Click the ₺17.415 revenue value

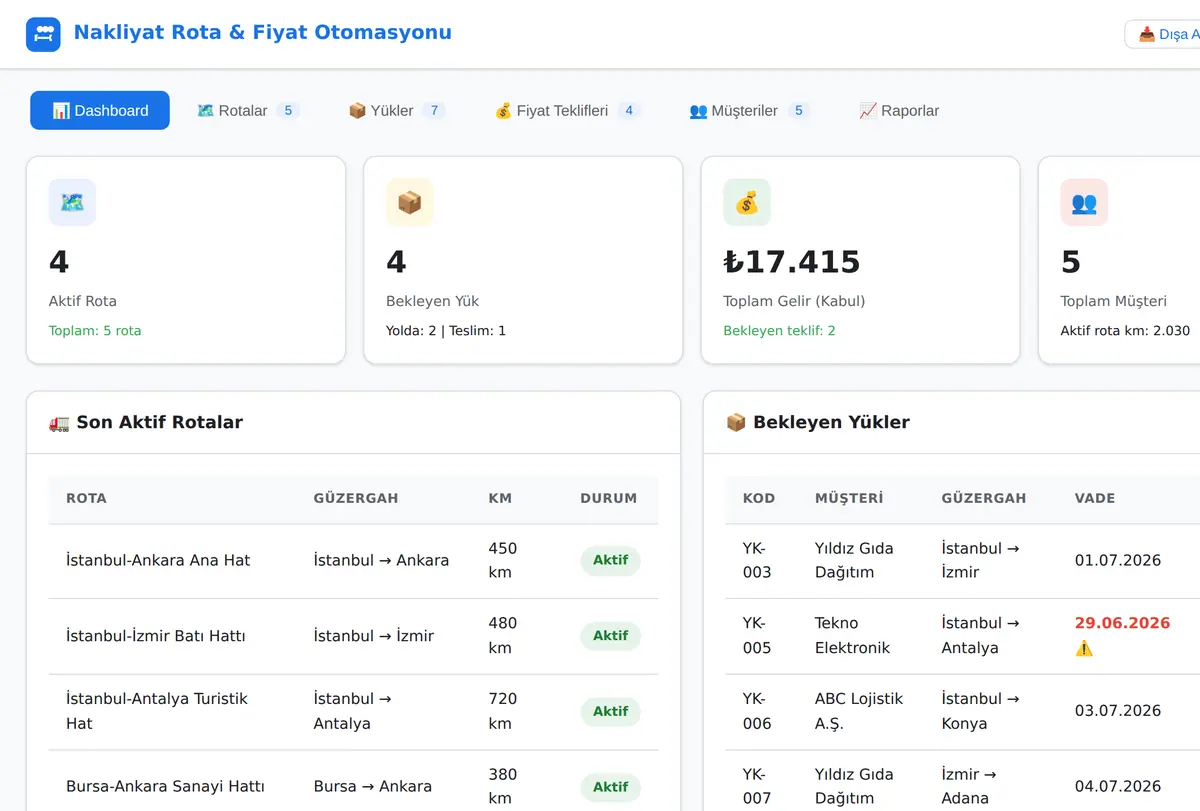[x=792, y=262]
